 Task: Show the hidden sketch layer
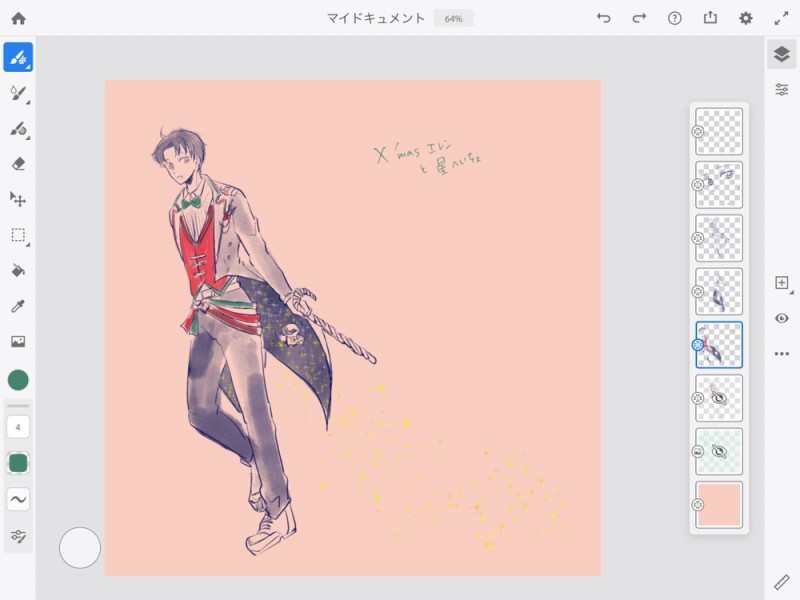tap(719, 398)
